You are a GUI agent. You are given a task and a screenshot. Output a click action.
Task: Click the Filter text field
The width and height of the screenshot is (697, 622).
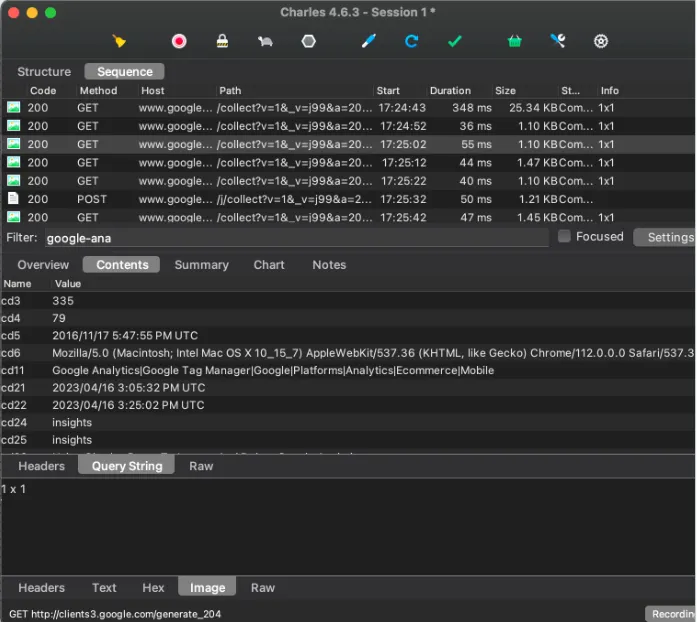(x=295, y=238)
